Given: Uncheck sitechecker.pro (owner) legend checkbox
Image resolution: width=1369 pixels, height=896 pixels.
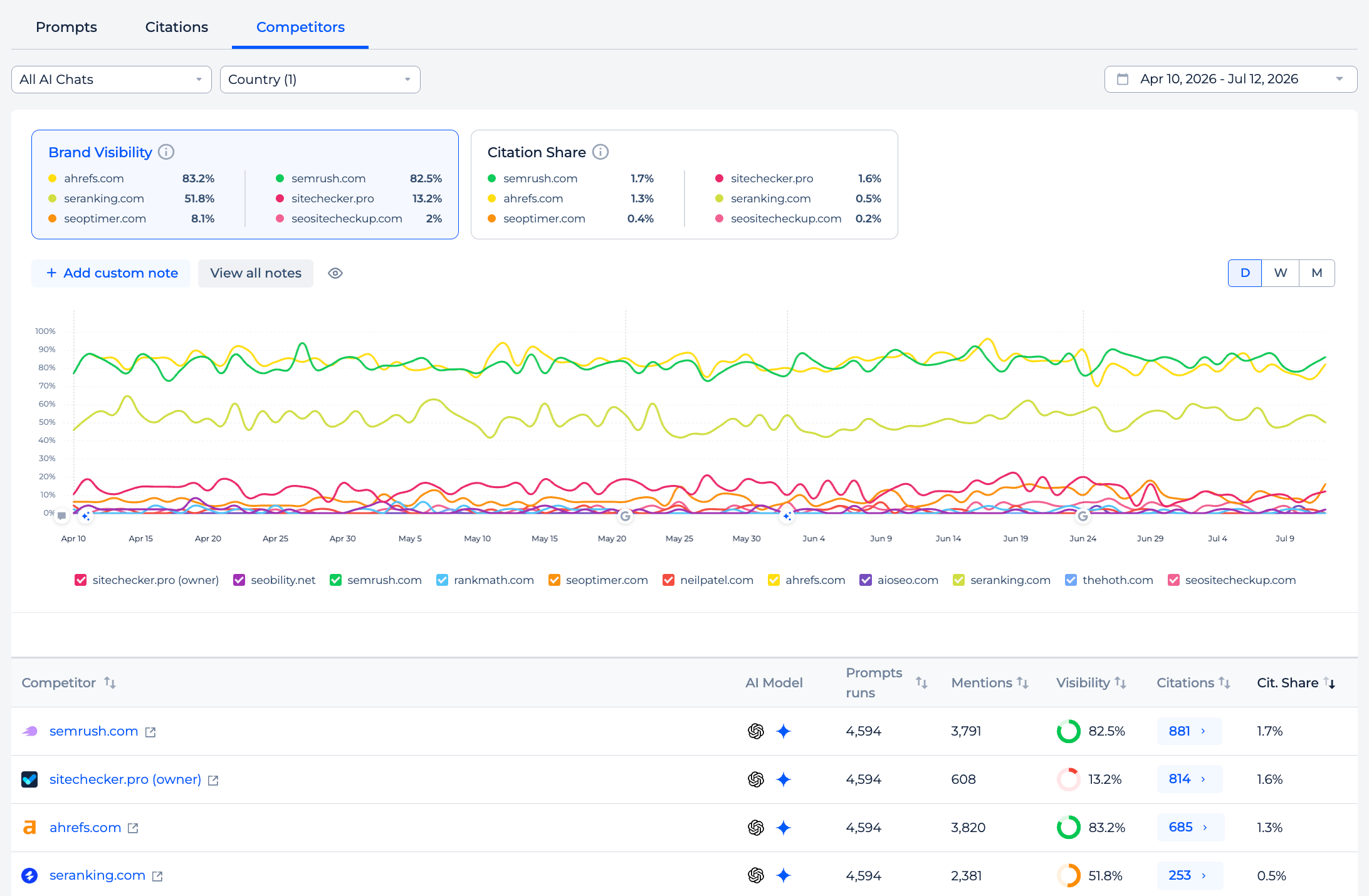Looking at the screenshot, I should click(x=80, y=580).
